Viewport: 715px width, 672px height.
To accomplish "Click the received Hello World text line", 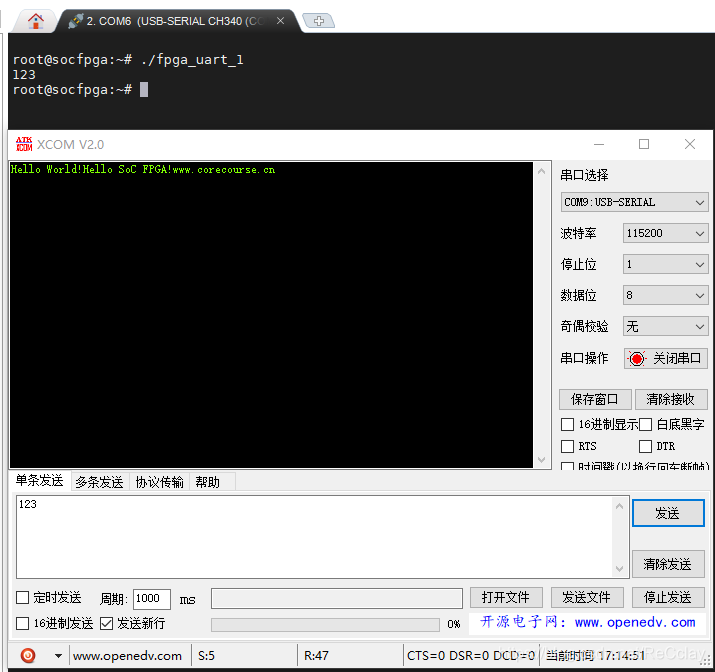I will tap(143, 170).
